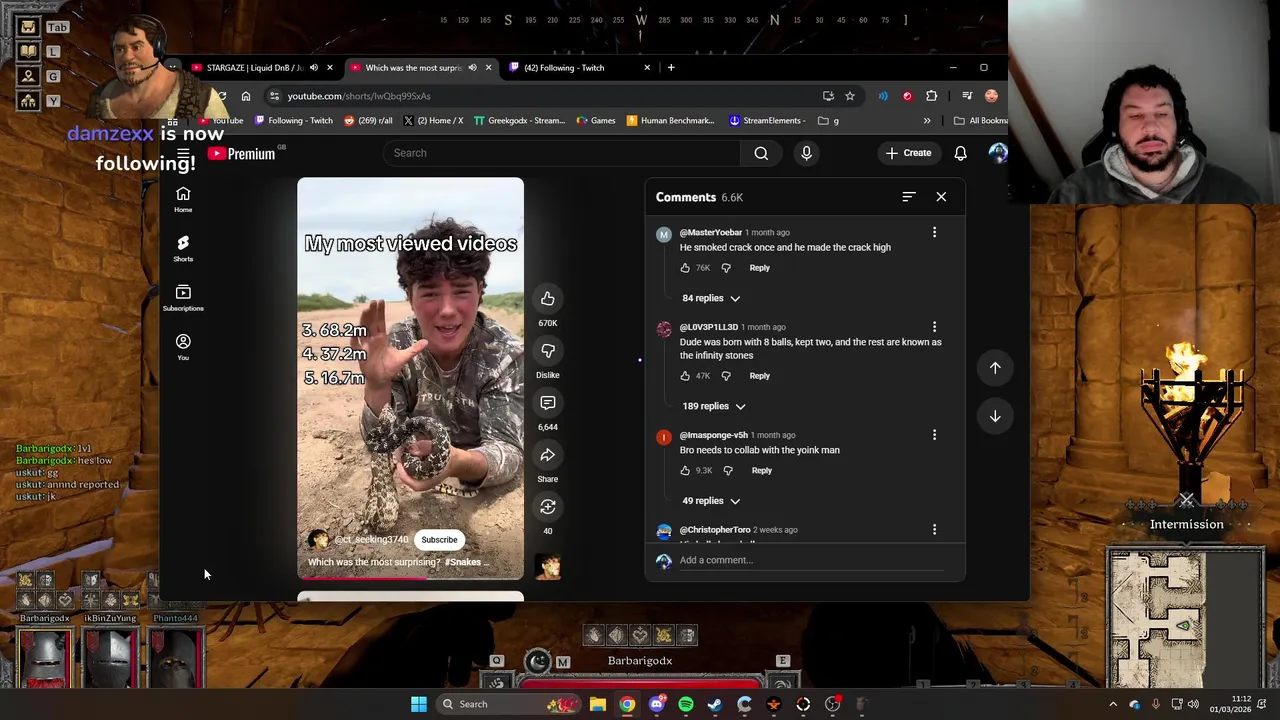The image size is (1280, 720).
Task: Expand the 84 replies thread
Action: point(711,298)
